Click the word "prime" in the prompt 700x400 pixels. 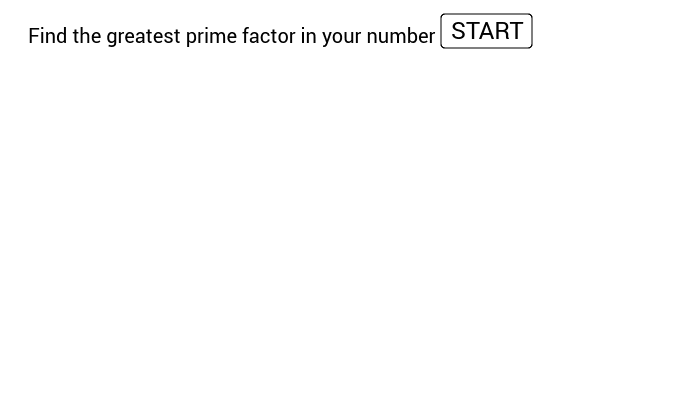point(211,37)
